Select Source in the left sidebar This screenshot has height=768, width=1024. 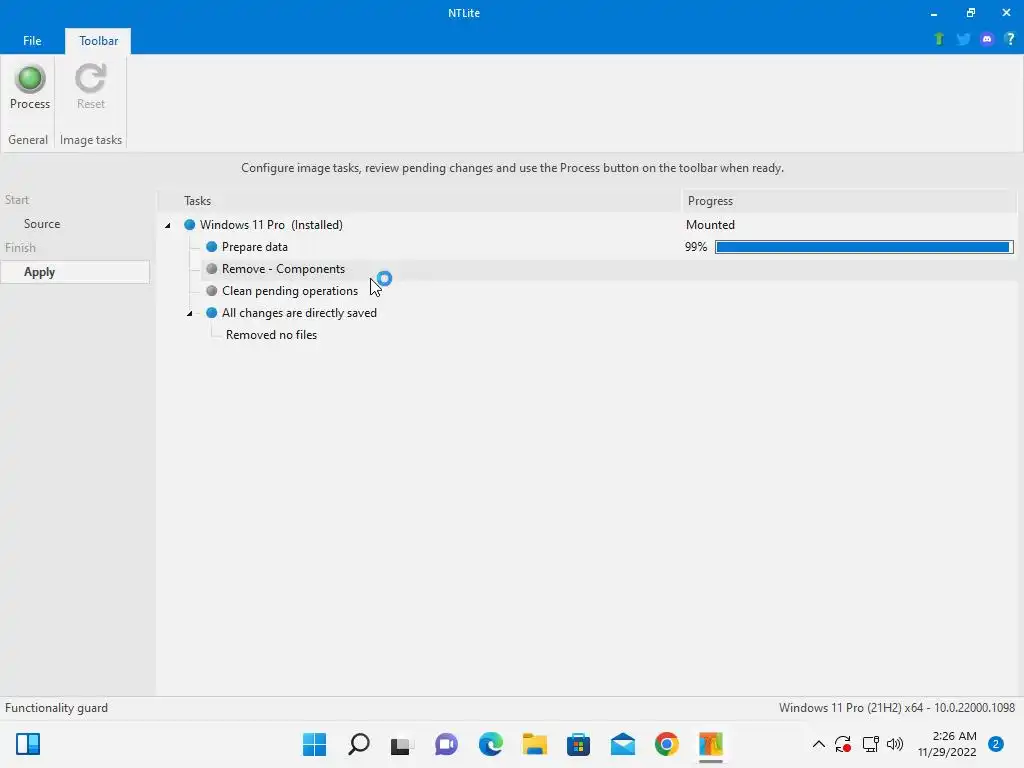[x=42, y=224]
